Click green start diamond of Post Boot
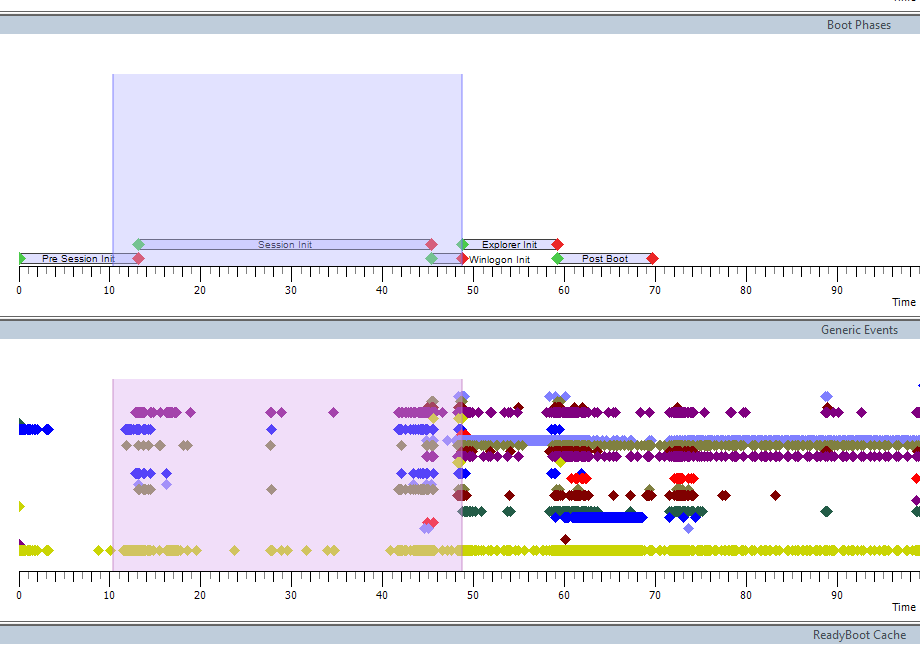This screenshot has height=664, width=920. click(x=557, y=259)
